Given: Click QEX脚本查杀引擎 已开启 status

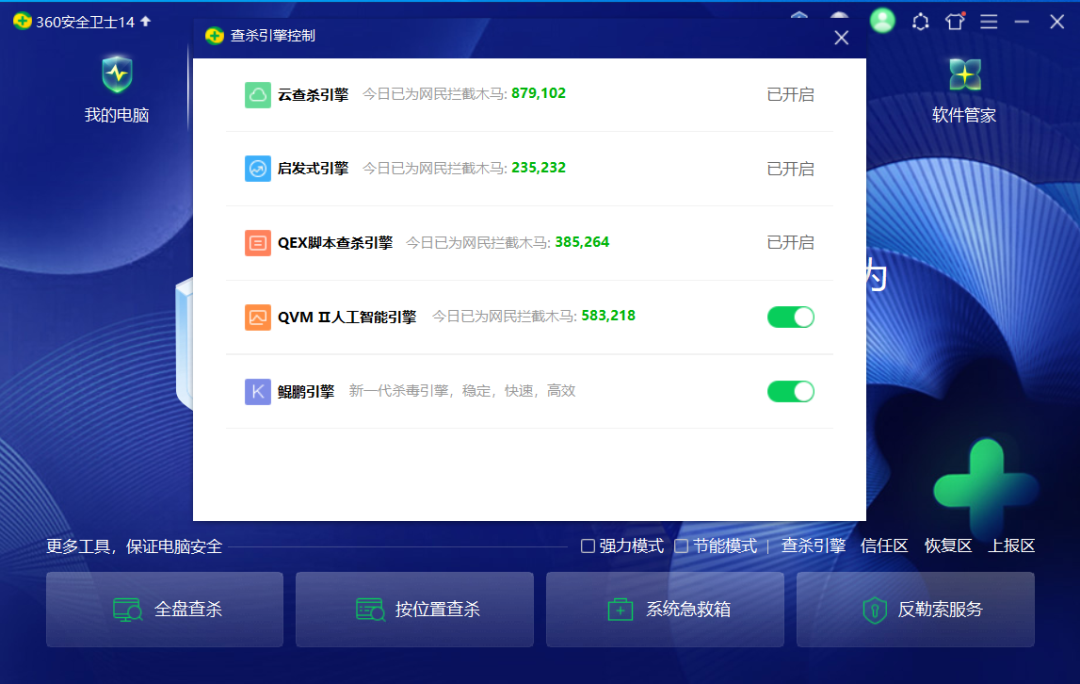Looking at the screenshot, I should 791,242.
